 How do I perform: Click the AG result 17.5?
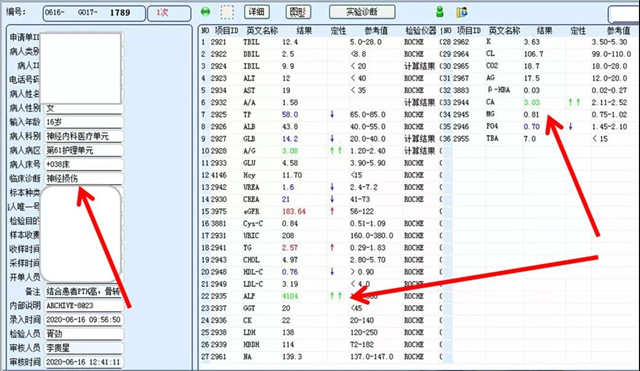click(x=532, y=78)
